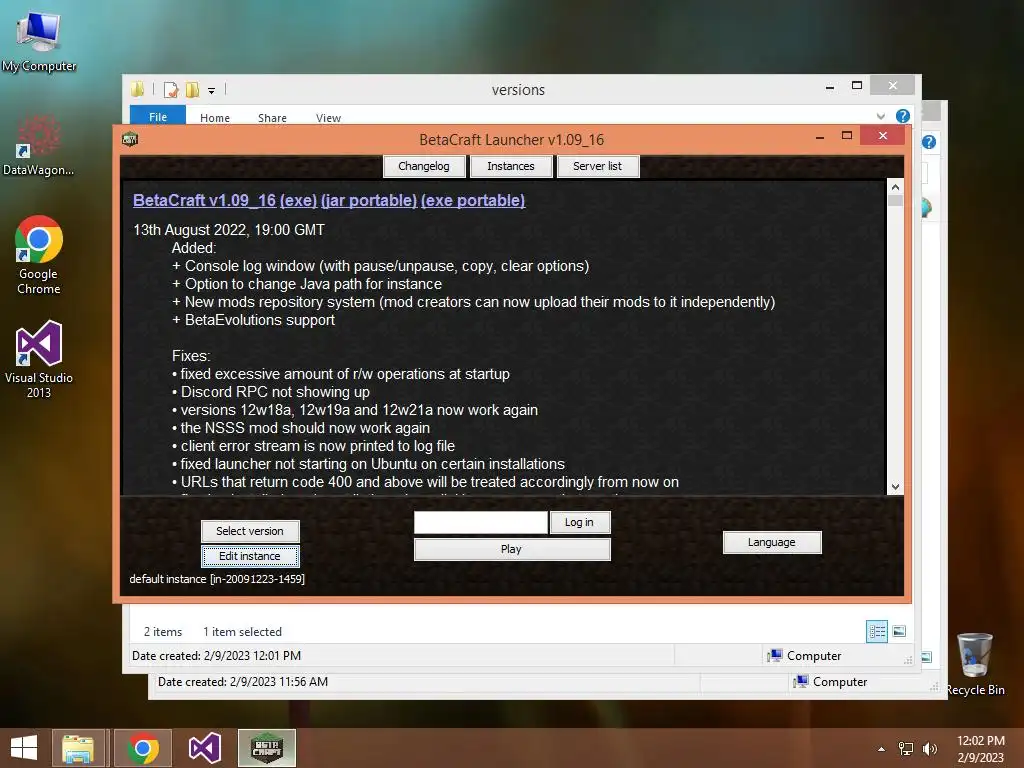Open the Share ribbon tab in versions window
The height and width of the screenshot is (768, 1024).
pyautogui.click(x=272, y=118)
